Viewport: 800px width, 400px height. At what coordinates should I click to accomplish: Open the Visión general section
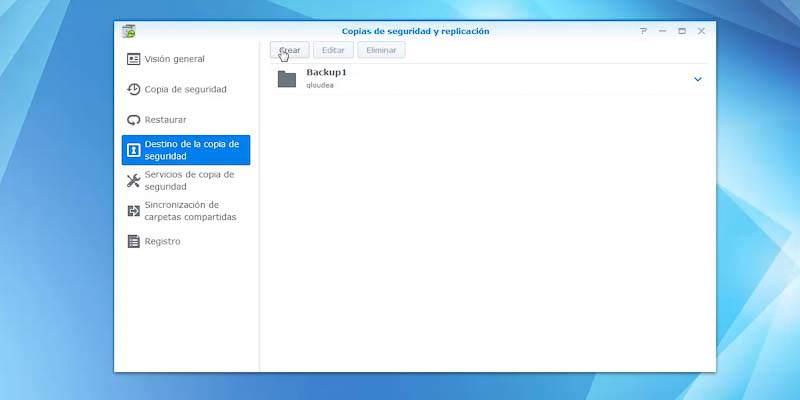click(186, 59)
